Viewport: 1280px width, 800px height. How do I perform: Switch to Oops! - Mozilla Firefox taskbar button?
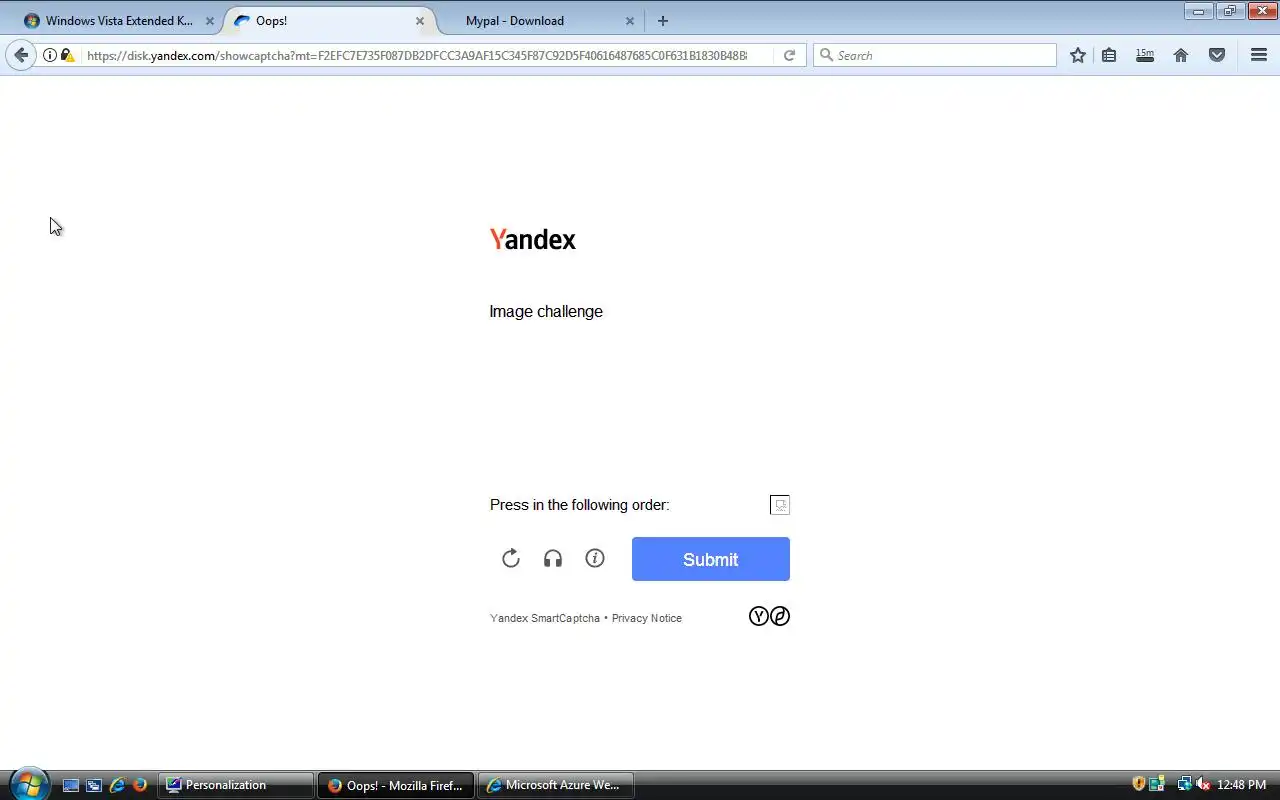[x=396, y=785]
